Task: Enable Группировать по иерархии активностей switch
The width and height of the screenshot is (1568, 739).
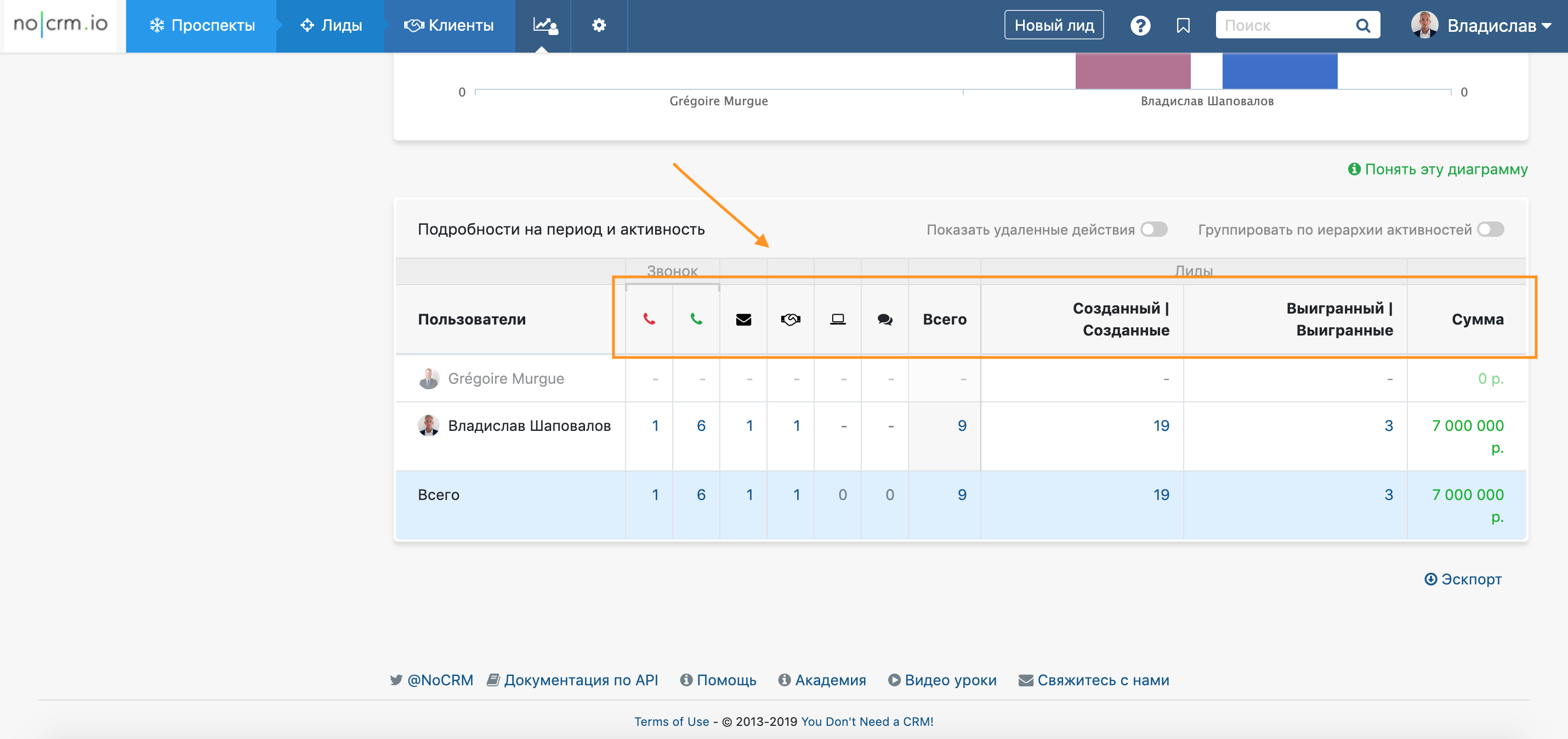Action: click(x=1490, y=230)
